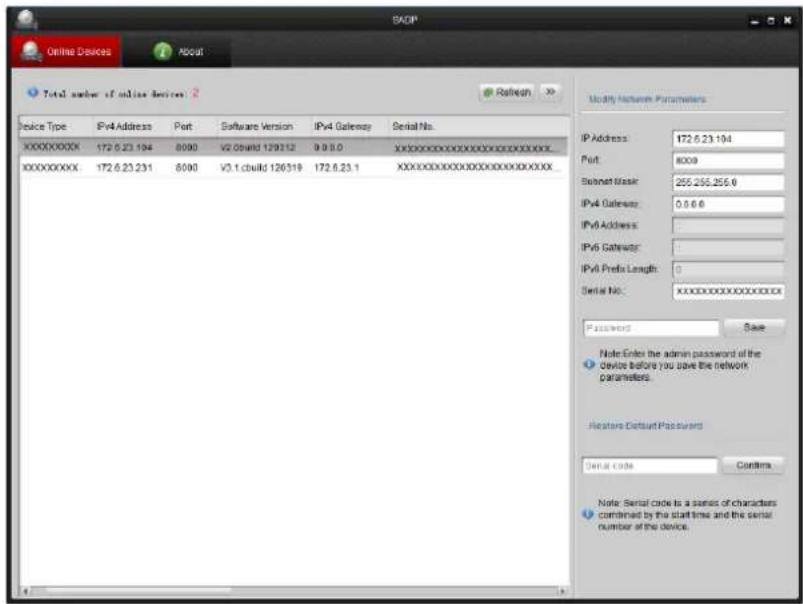Click the IPv6 Prefix Length field

(728, 269)
